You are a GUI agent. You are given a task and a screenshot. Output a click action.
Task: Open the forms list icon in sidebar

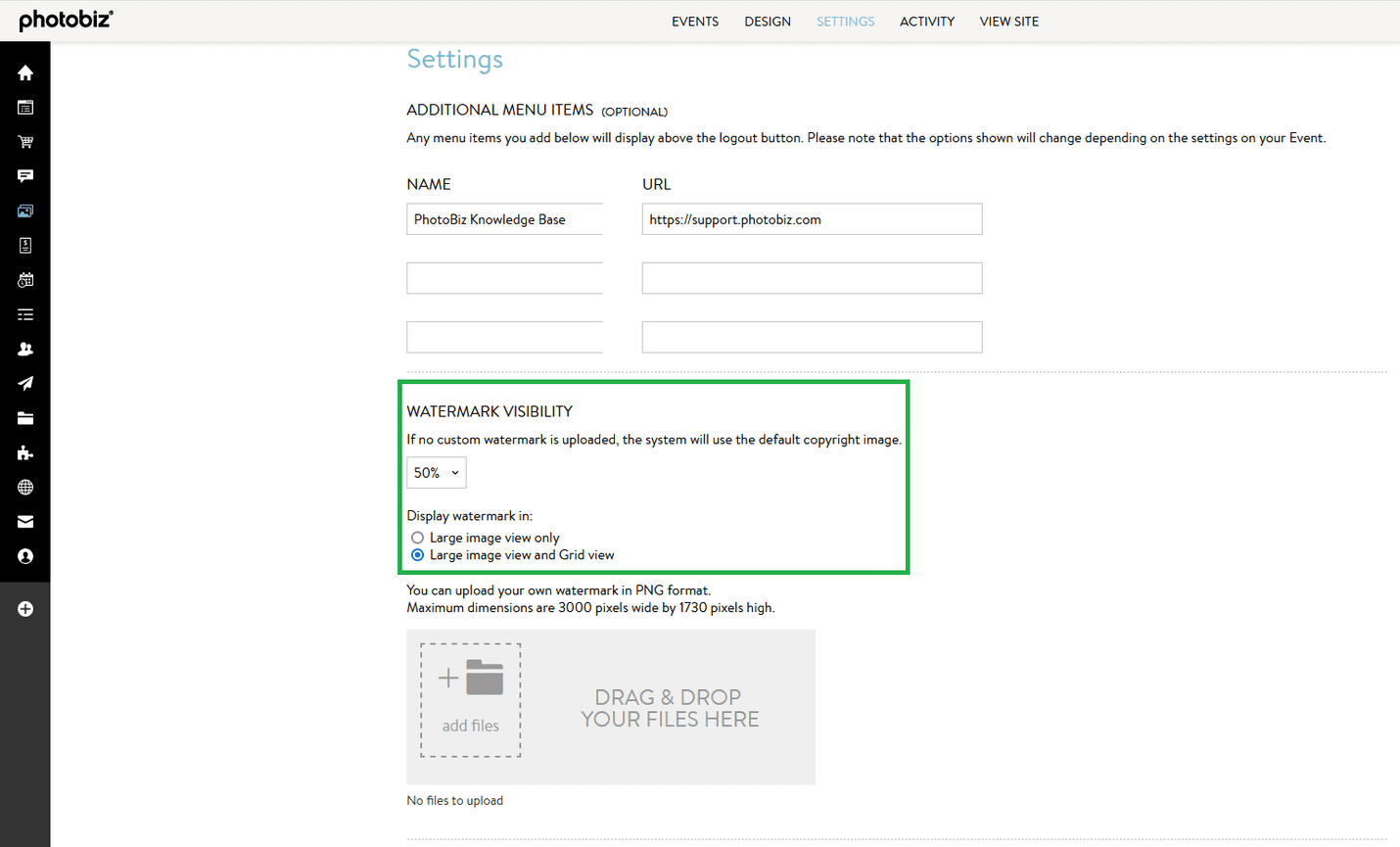tap(25, 314)
